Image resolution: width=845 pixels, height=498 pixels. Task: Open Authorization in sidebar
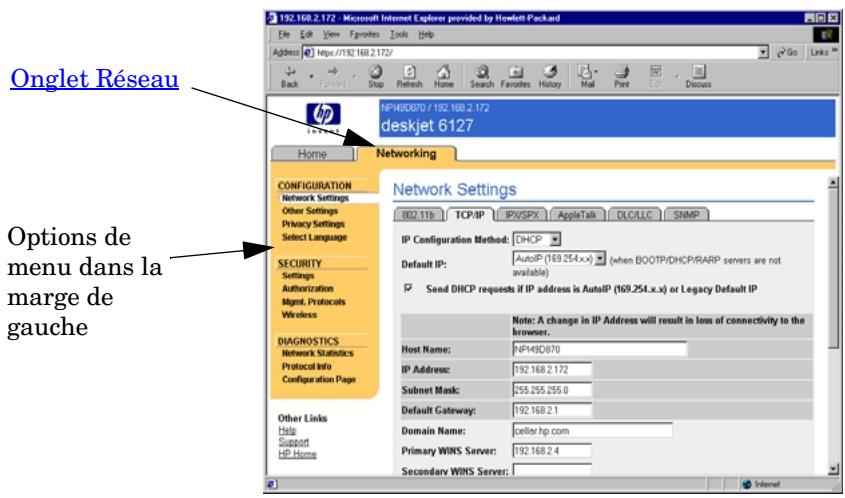tap(308, 289)
